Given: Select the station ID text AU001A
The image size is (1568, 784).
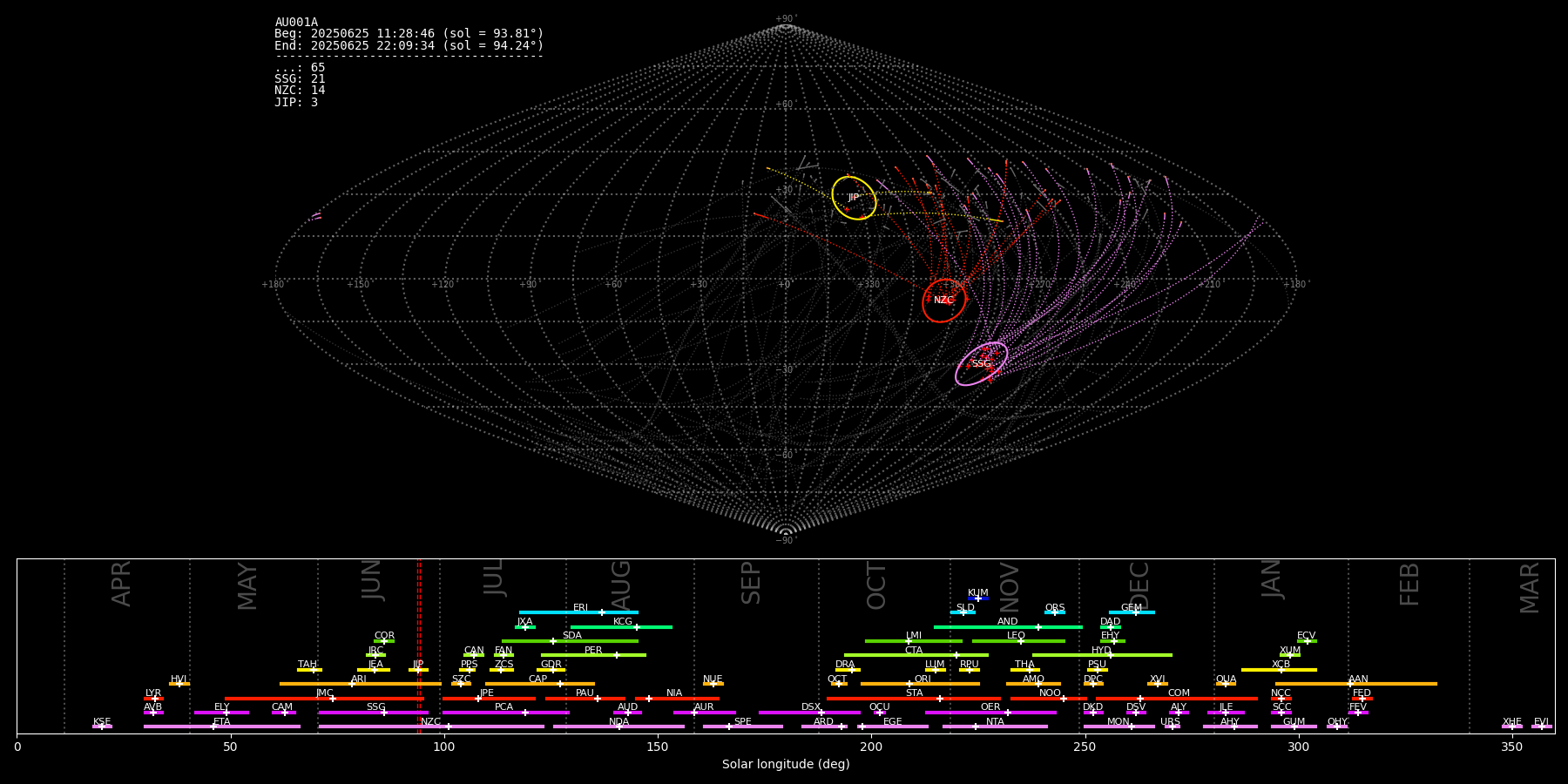Looking at the screenshot, I should coord(296,22).
